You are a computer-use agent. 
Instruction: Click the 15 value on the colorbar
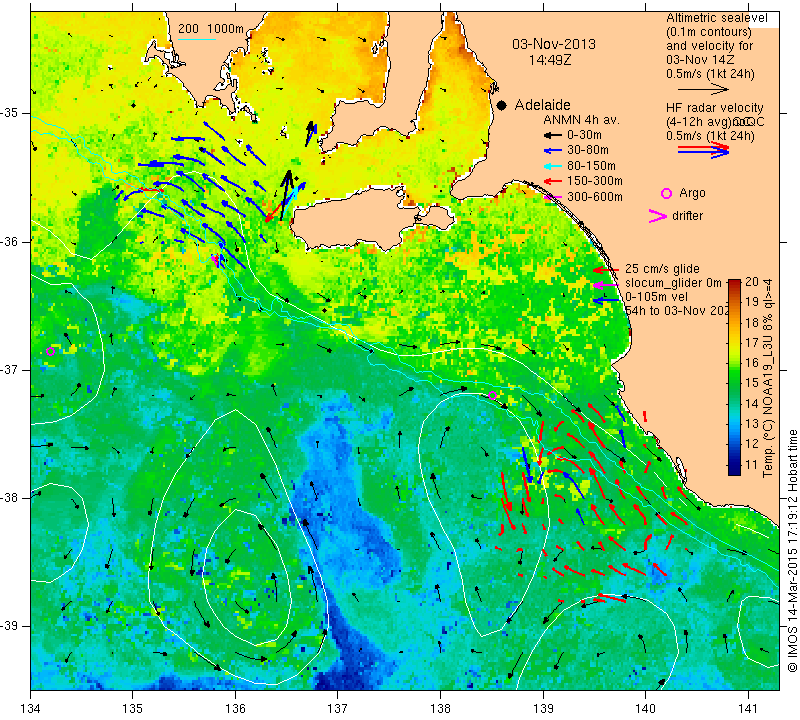click(x=752, y=383)
